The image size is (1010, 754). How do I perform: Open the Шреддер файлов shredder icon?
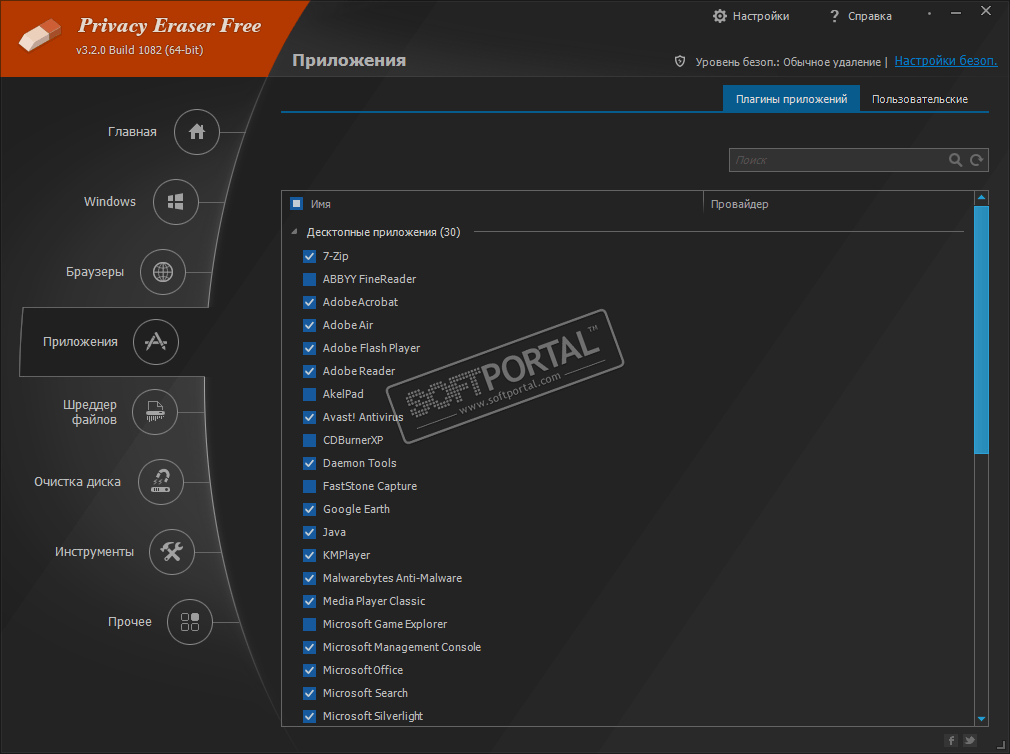[155, 411]
